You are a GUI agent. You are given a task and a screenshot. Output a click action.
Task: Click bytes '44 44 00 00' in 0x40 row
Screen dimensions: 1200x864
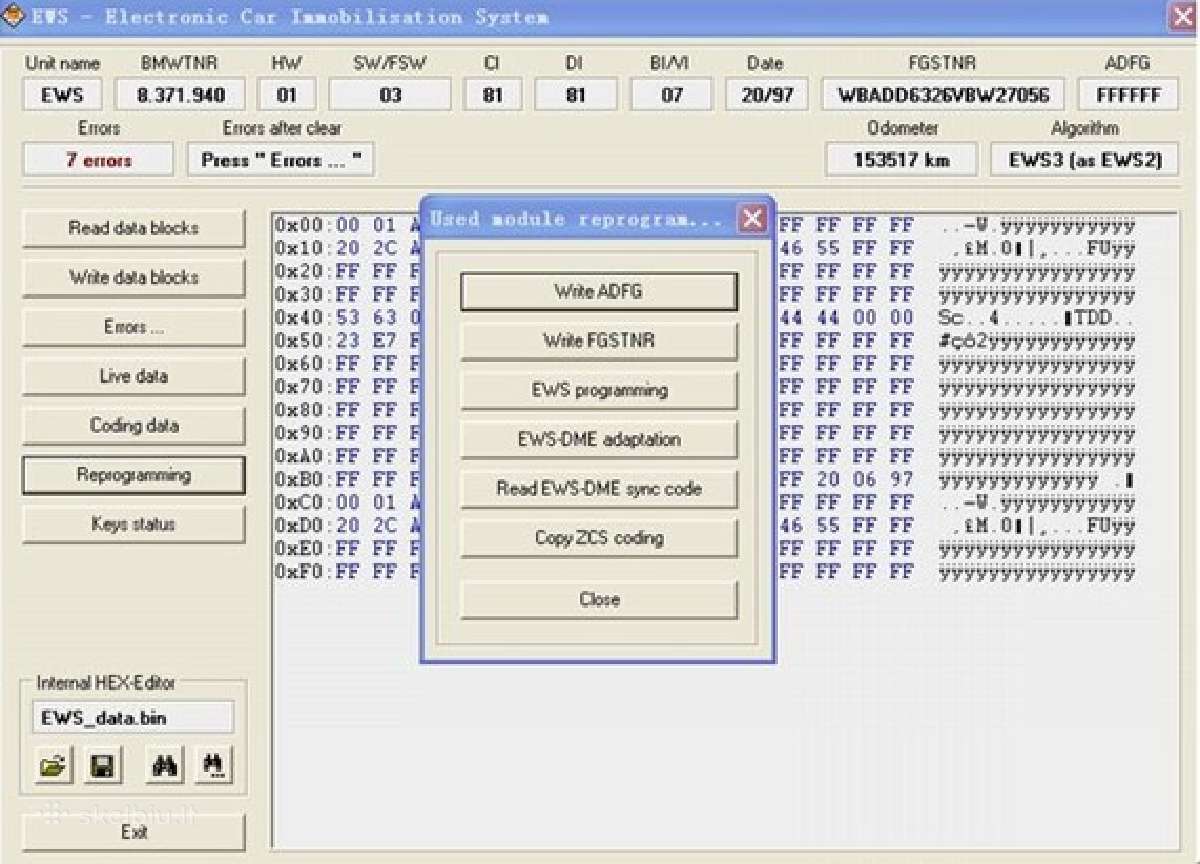tap(846, 318)
